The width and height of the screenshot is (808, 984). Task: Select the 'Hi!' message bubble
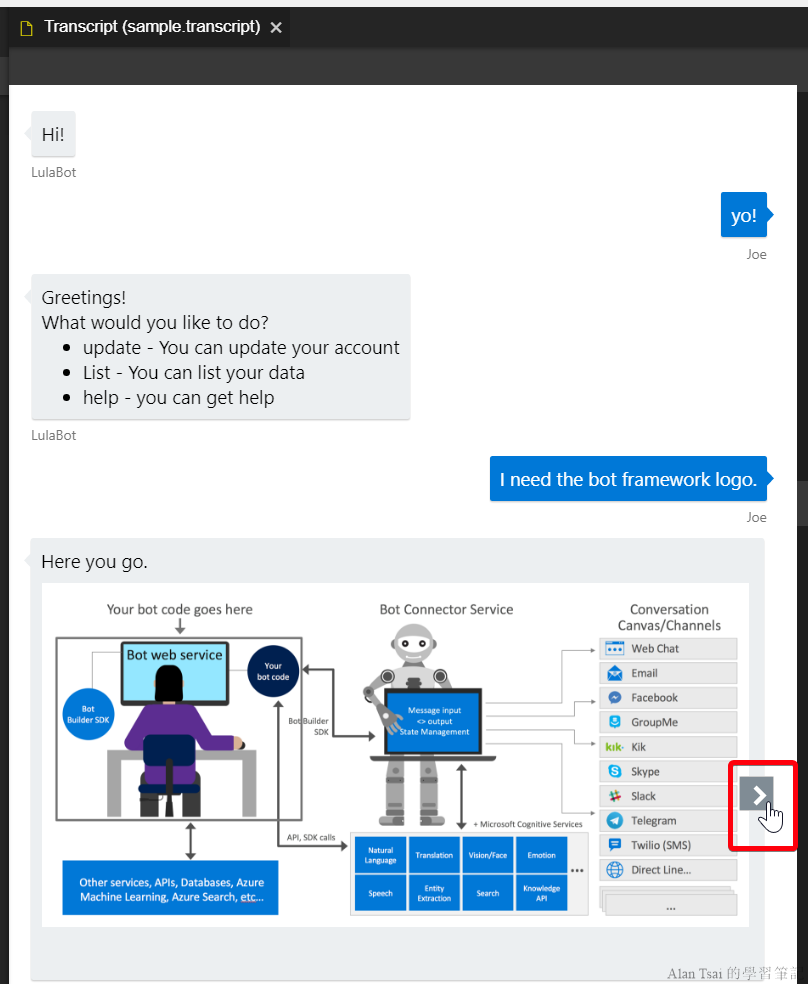(53, 134)
